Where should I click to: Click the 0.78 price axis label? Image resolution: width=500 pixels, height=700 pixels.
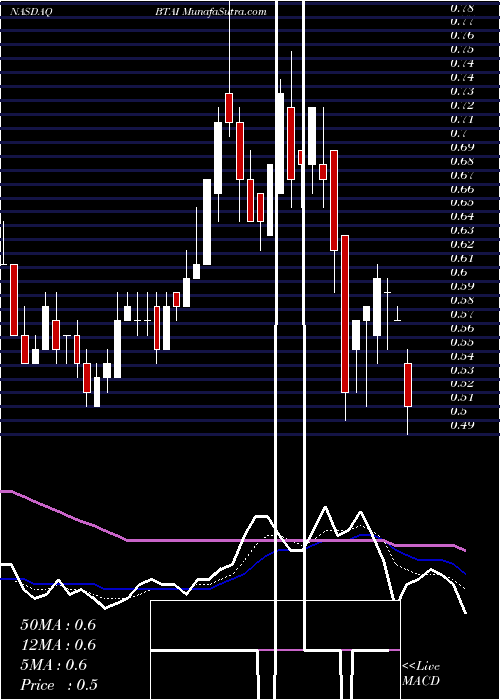[462, 8]
